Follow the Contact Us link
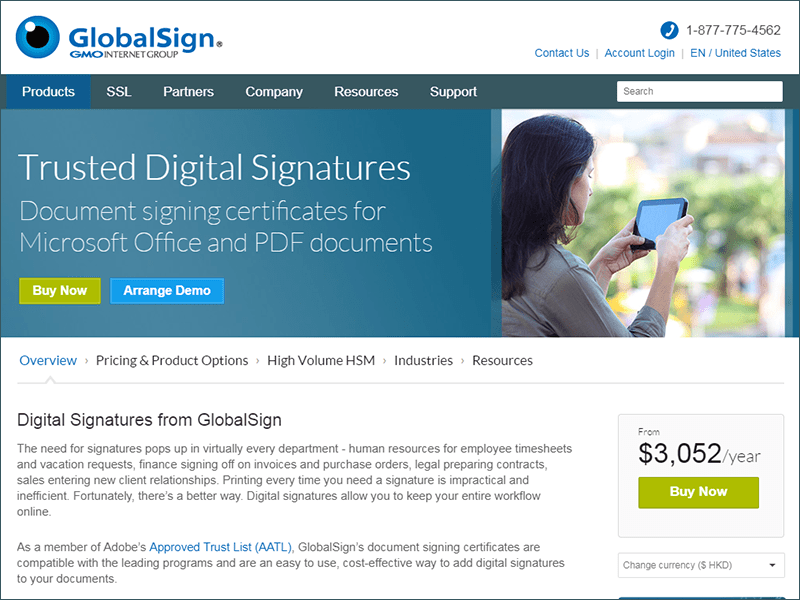Image resolution: width=800 pixels, height=600 pixels. (x=562, y=53)
